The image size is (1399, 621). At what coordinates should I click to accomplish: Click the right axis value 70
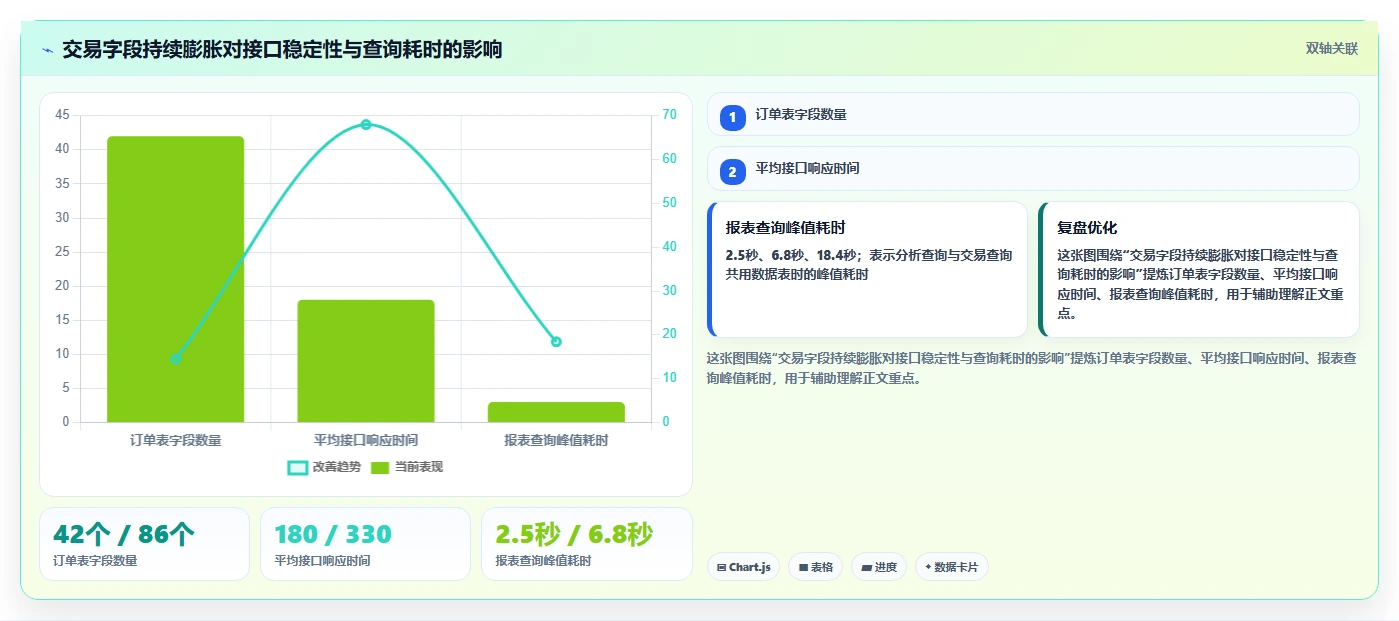click(669, 115)
